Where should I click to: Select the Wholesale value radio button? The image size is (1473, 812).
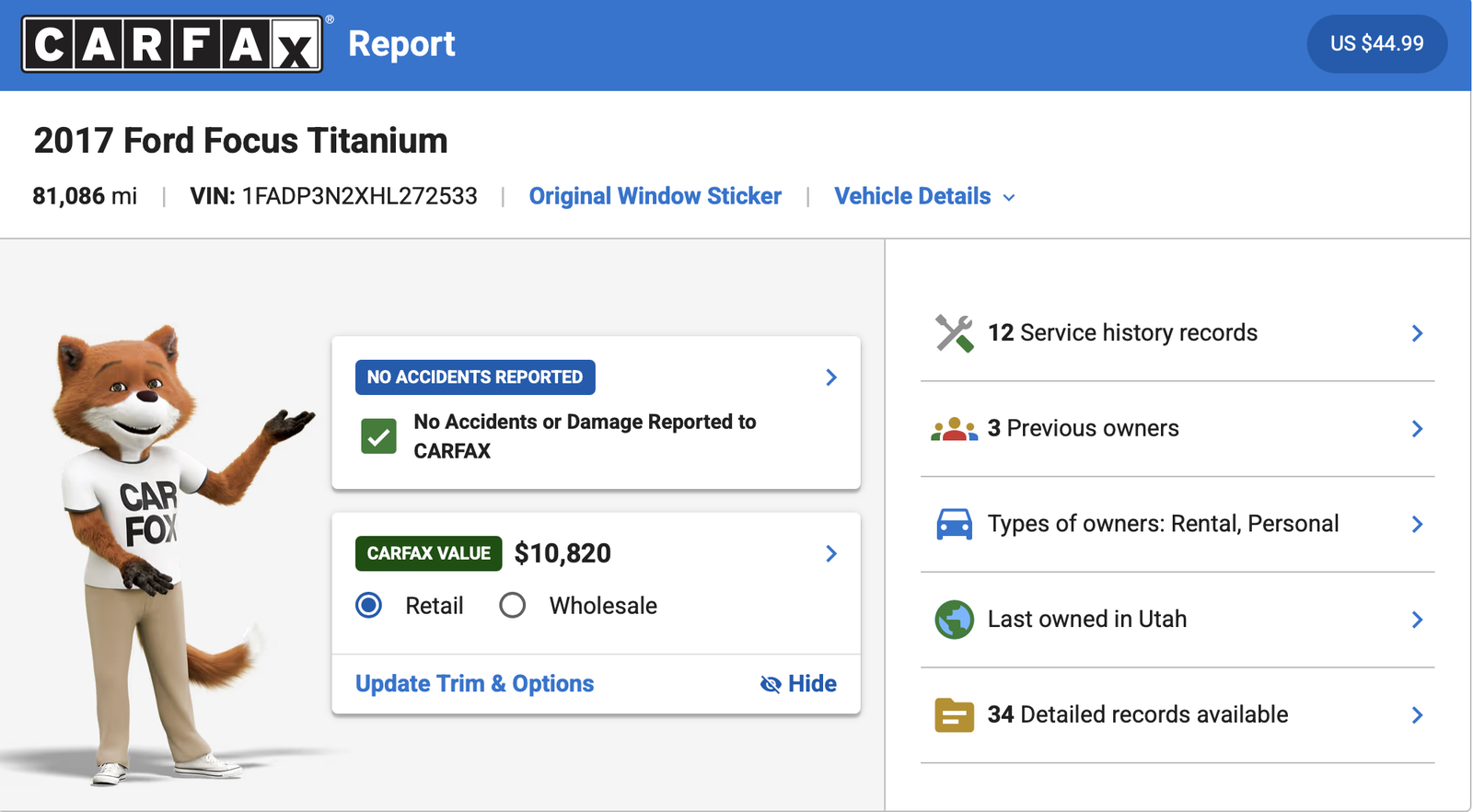(x=513, y=606)
